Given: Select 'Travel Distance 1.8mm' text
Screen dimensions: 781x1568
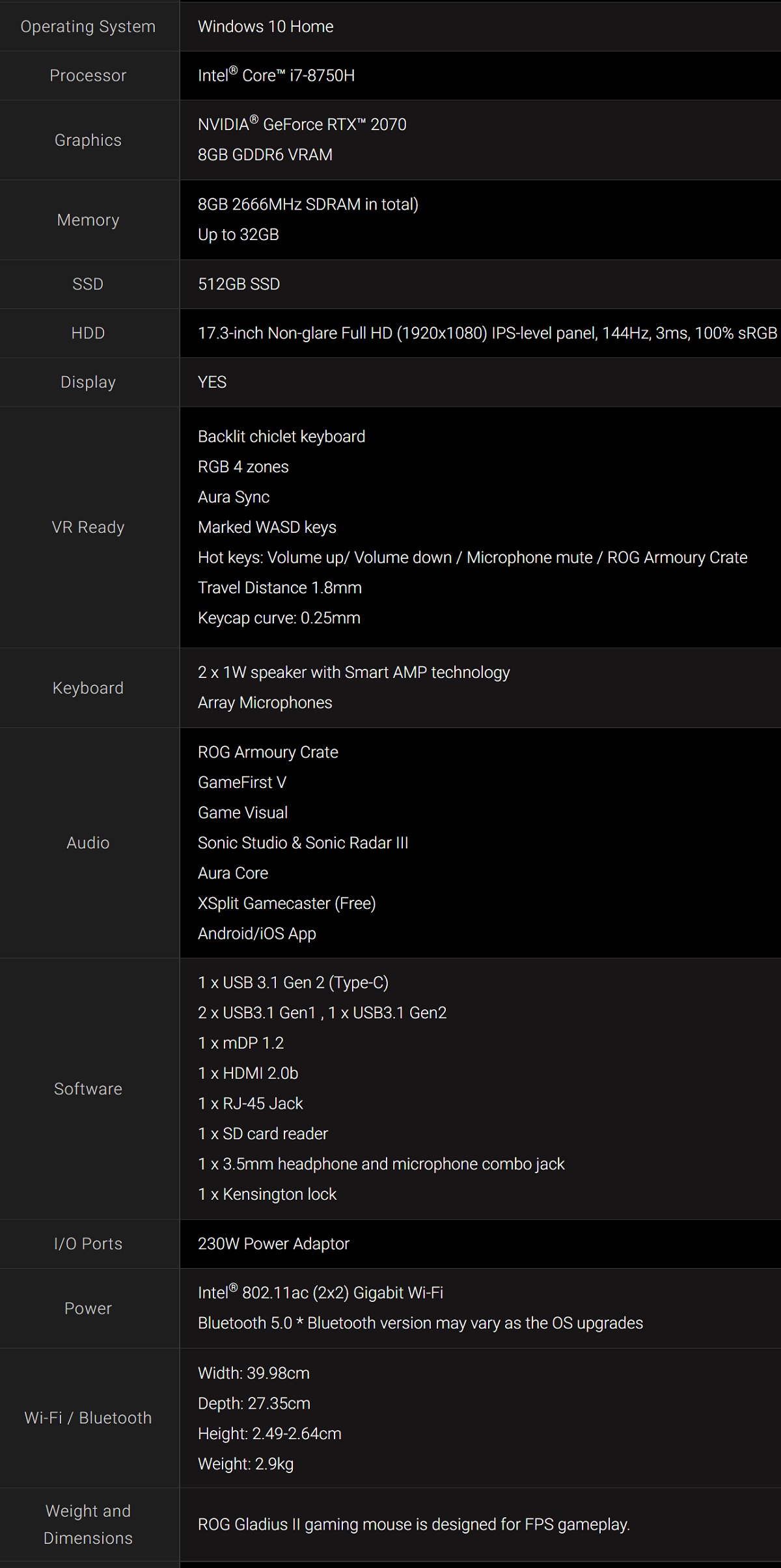Looking at the screenshot, I should point(280,588).
